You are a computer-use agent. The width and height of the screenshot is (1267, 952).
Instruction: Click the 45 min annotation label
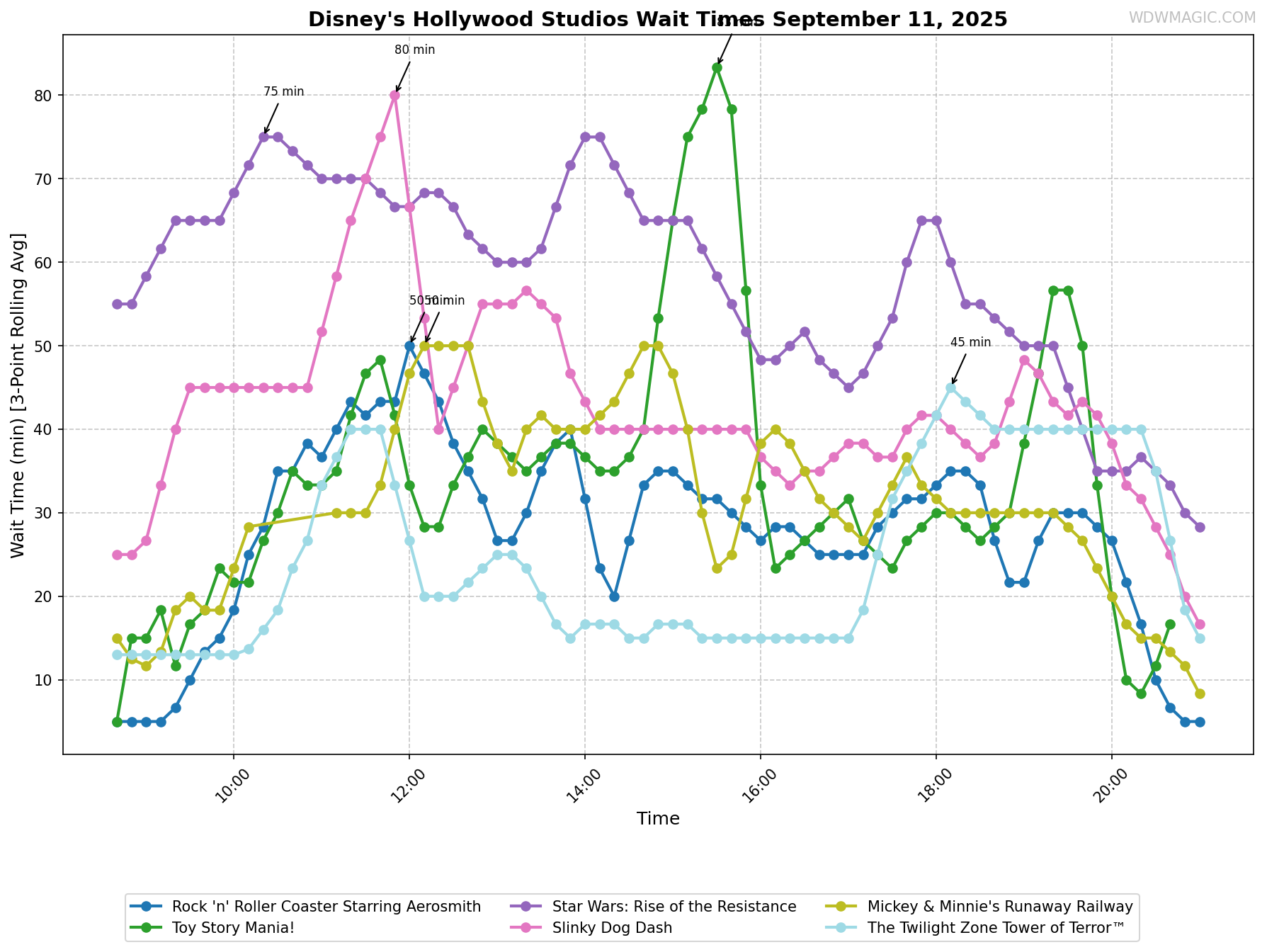pos(971,343)
